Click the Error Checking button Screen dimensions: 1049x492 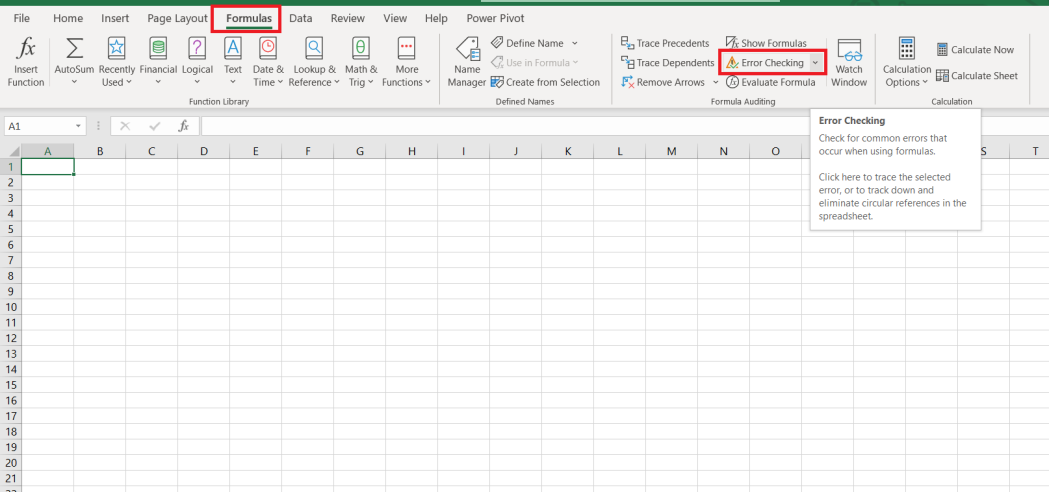(765, 62)
